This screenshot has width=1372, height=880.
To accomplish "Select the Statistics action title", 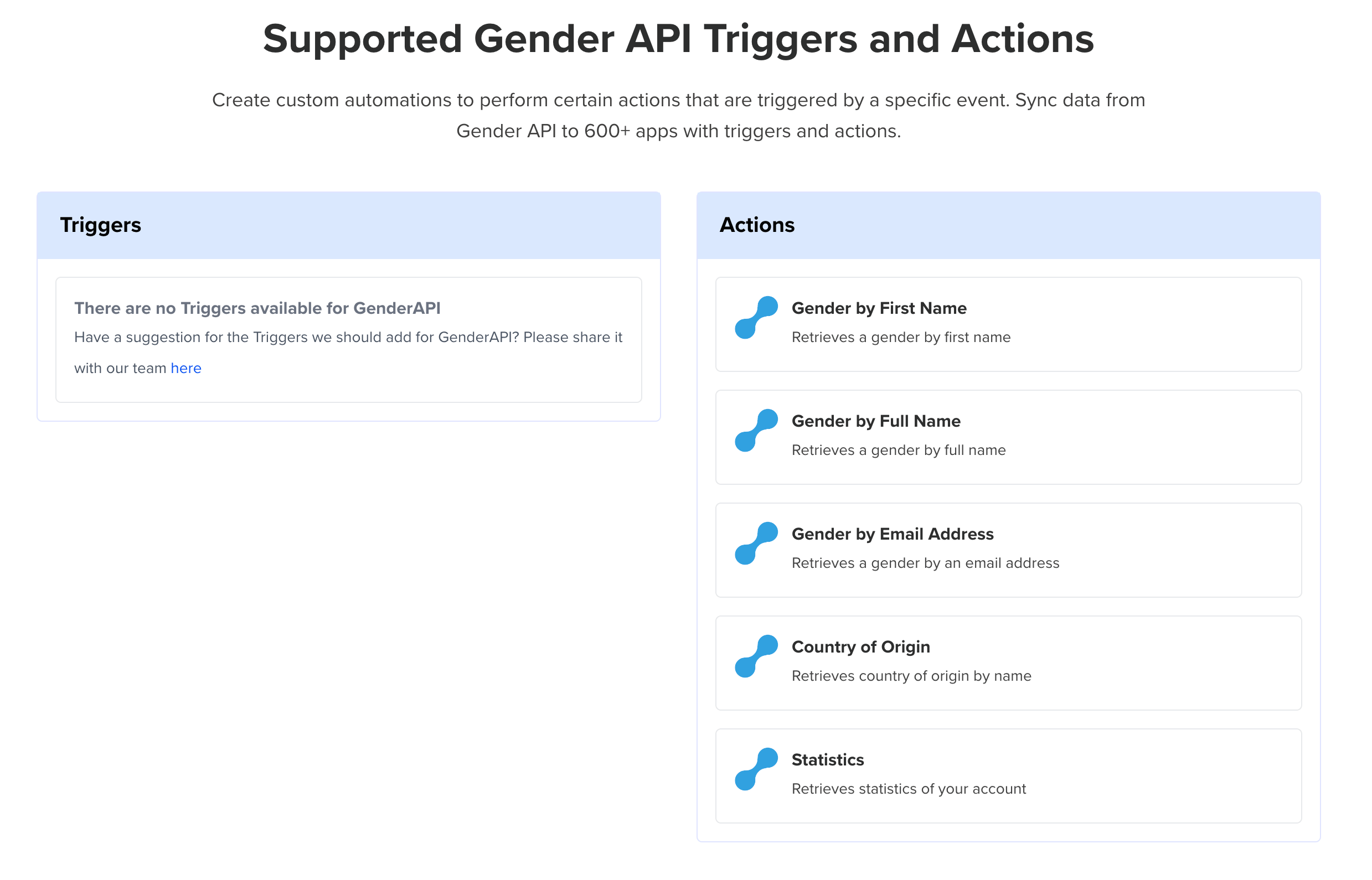I will pyautogui.click(x=827, y=759).
